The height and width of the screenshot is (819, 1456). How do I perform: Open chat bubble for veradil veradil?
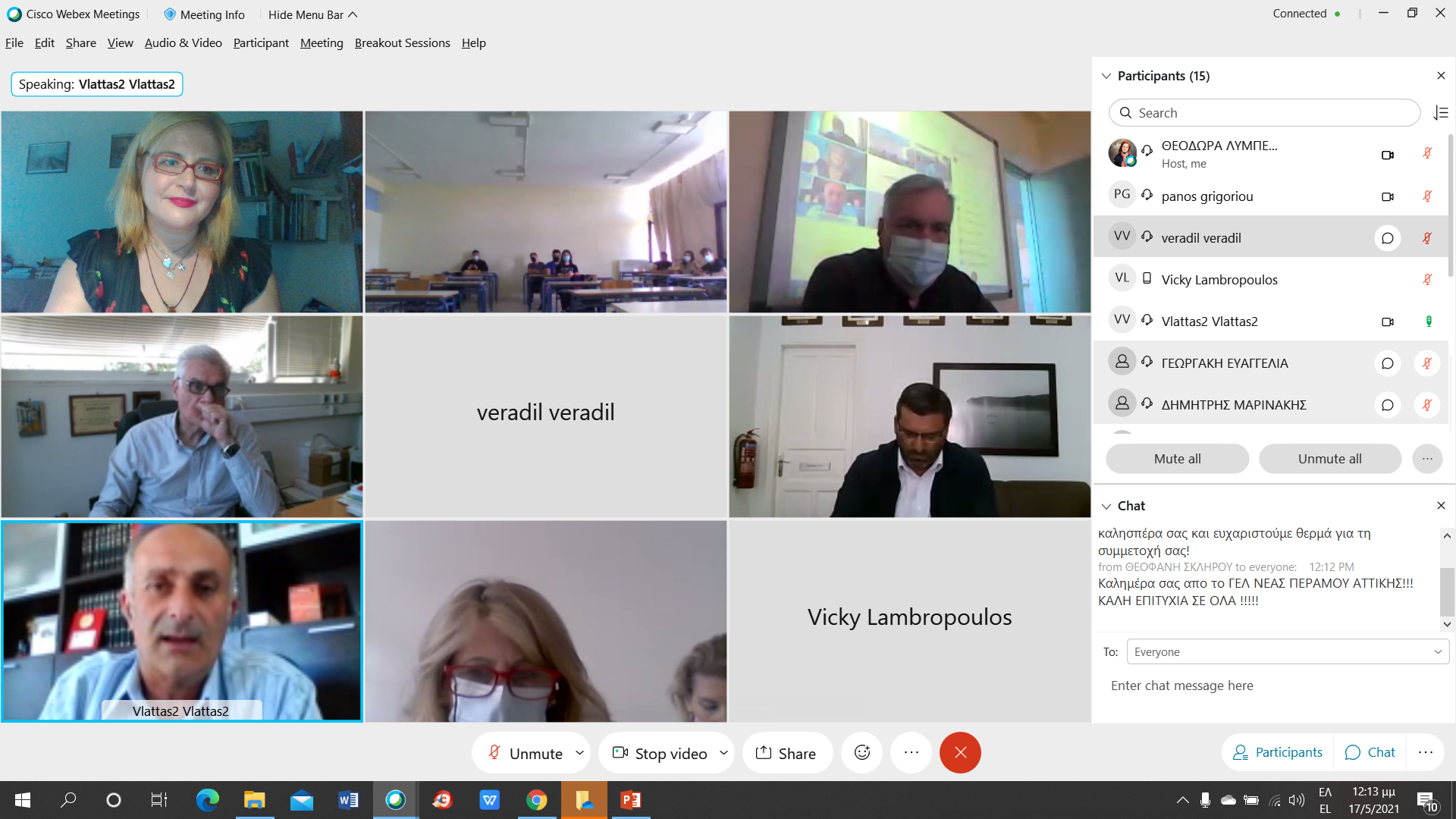(1387, 238)
